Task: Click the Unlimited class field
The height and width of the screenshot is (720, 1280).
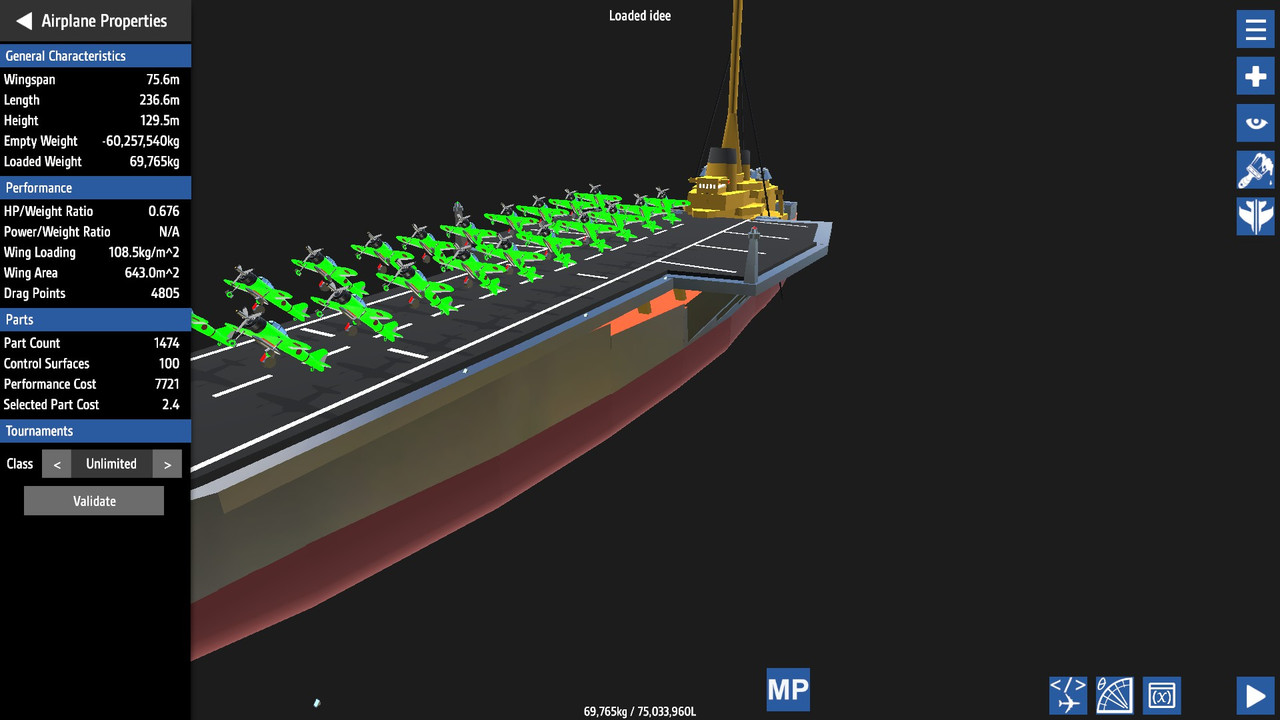Action: click(111, 464)
